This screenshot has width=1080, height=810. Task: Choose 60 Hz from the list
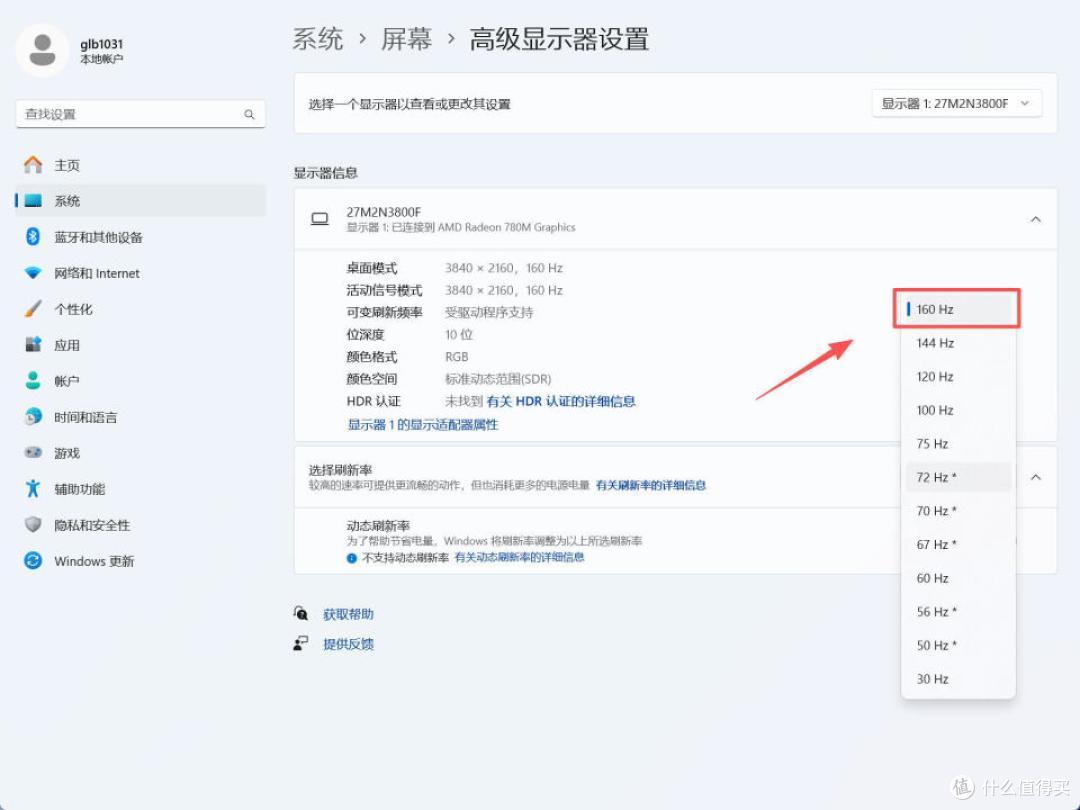click(x=957, y=578)
